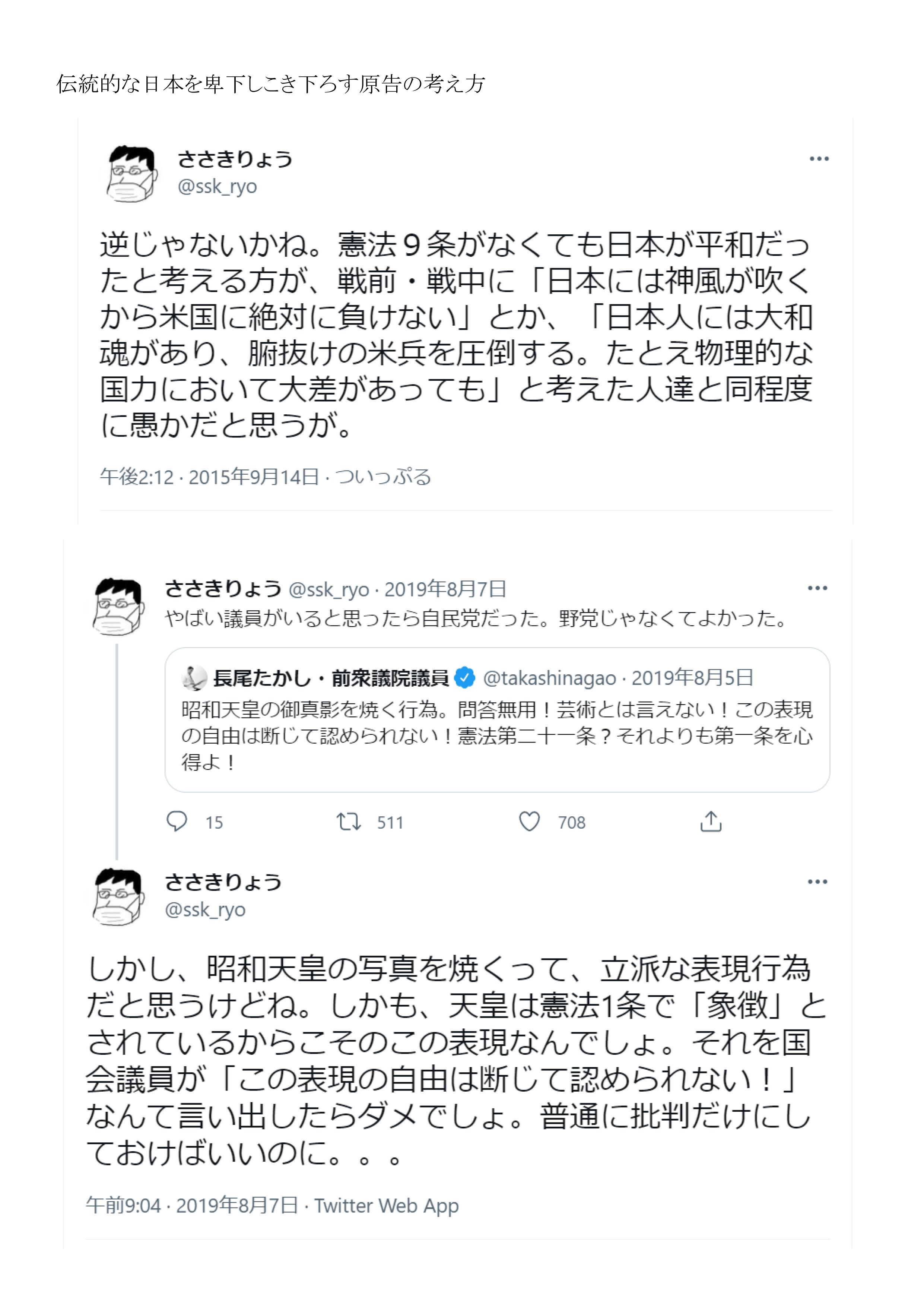Click ささきりょう name on the bottom reply
The image size is (924, 1307).
(x=223, y=882)
